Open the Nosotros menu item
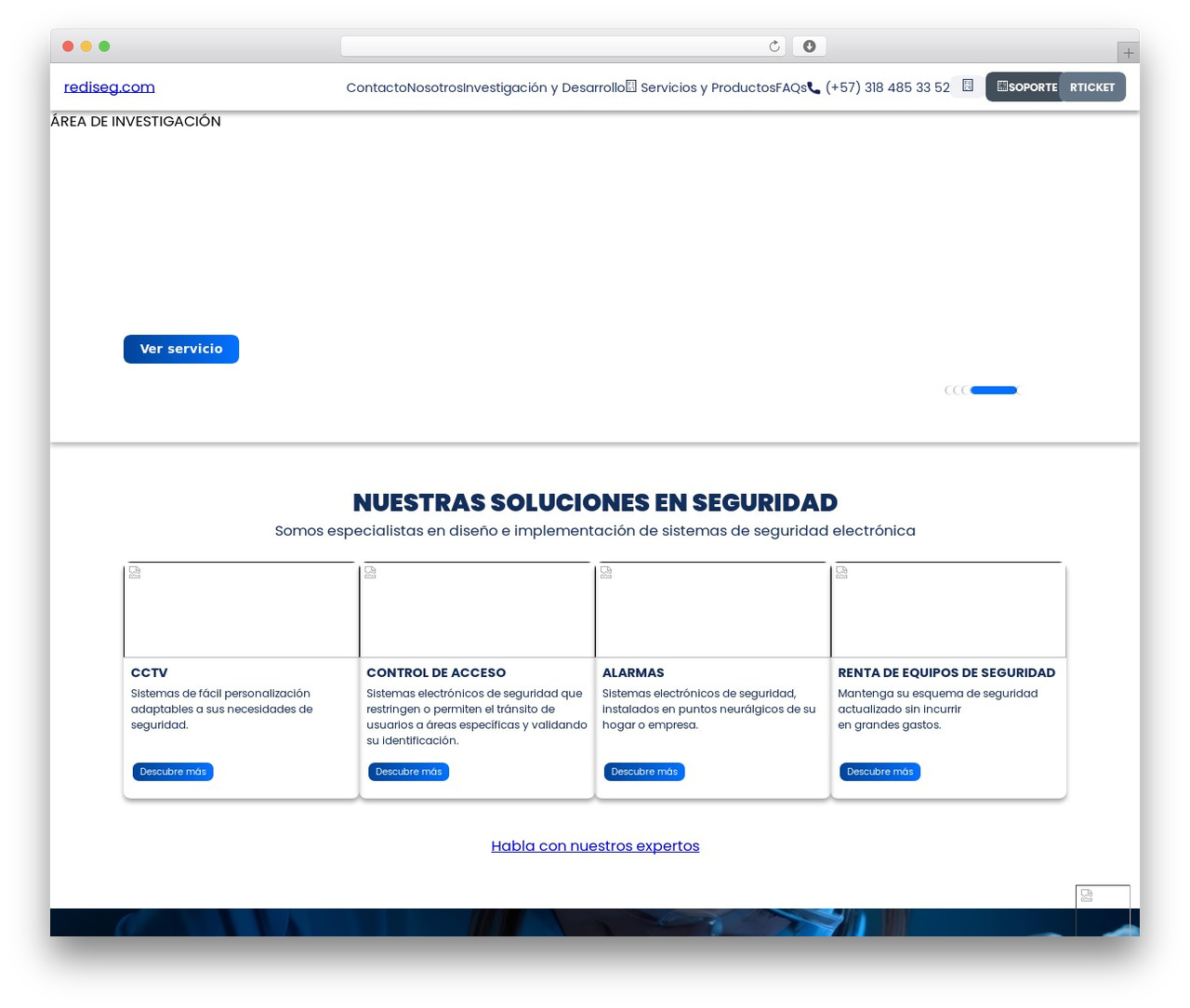1190x1008 pixels. pyautogui.click(x=434, y=87)
